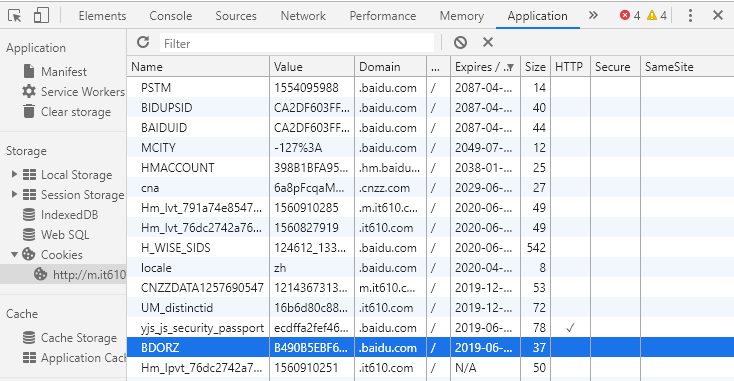Select IndexedDB in Storage section
The image size is (734, 381).
click(x=69, y=215)
